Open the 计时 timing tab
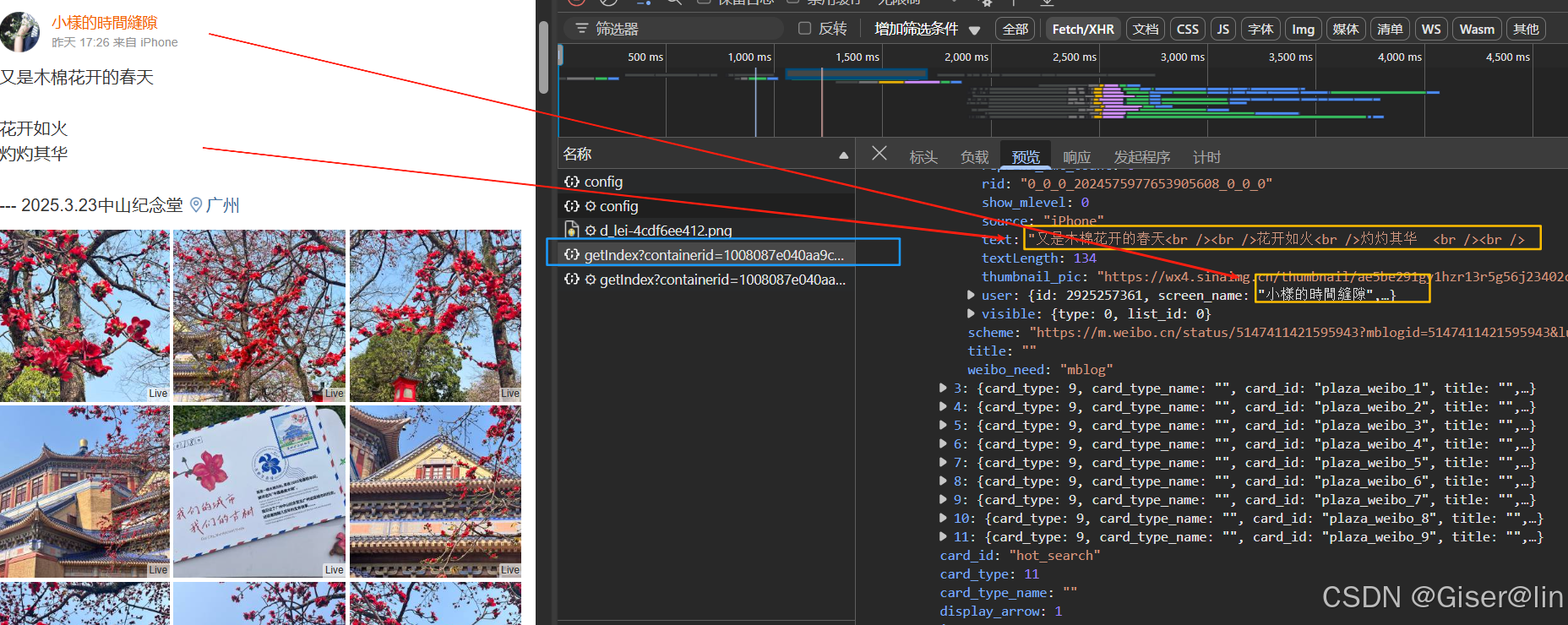Viewport: 1568px width, 625px height. click(1206, 157)
